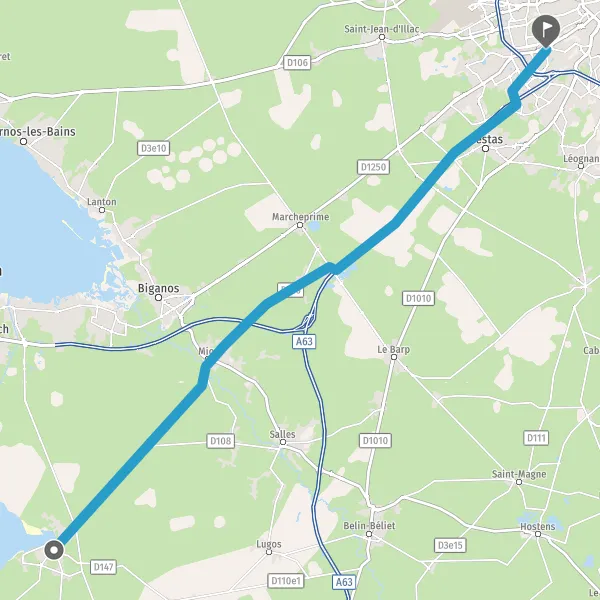Select the A63 highway shield near Mios
The image size is (600, 600).
point(304,341)
